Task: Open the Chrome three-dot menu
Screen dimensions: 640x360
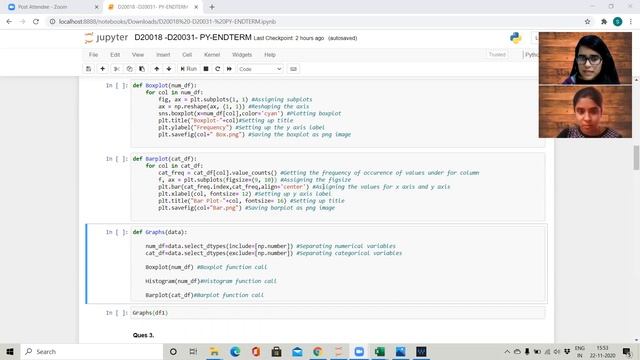Action: (631, 22)
